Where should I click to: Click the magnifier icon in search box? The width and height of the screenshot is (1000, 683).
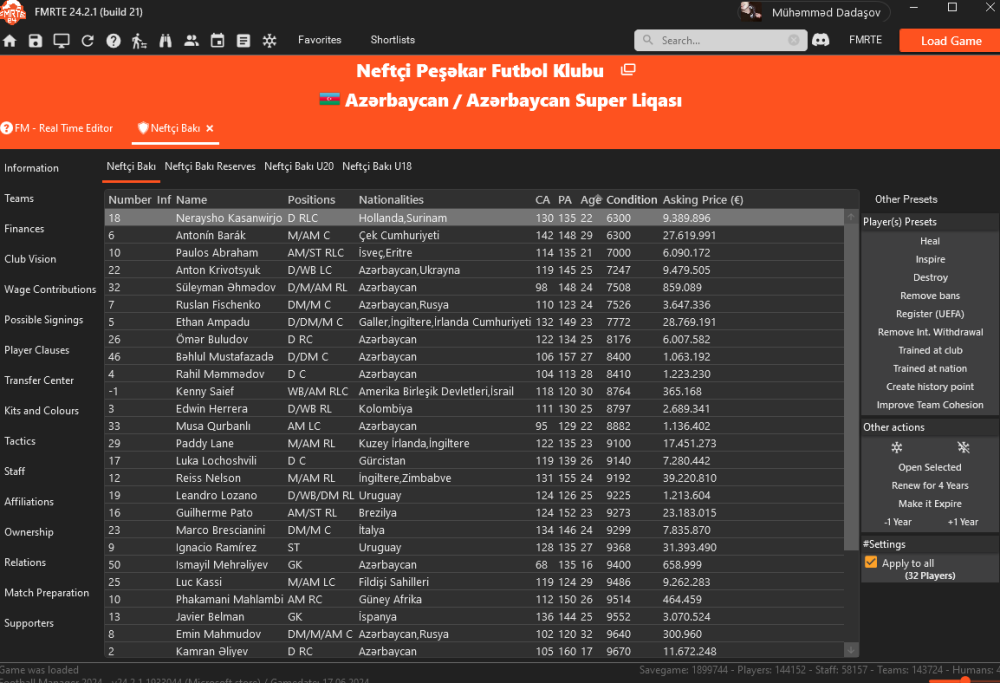click(x=648, y=40)
